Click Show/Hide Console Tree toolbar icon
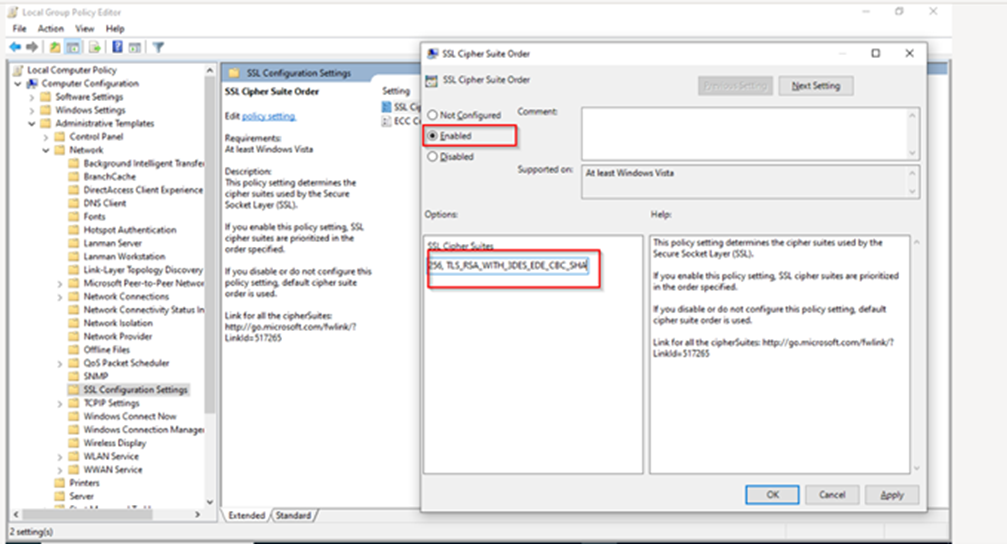Image resolution: width=1007 pixels, height=544 pixels. click(74, 47)
